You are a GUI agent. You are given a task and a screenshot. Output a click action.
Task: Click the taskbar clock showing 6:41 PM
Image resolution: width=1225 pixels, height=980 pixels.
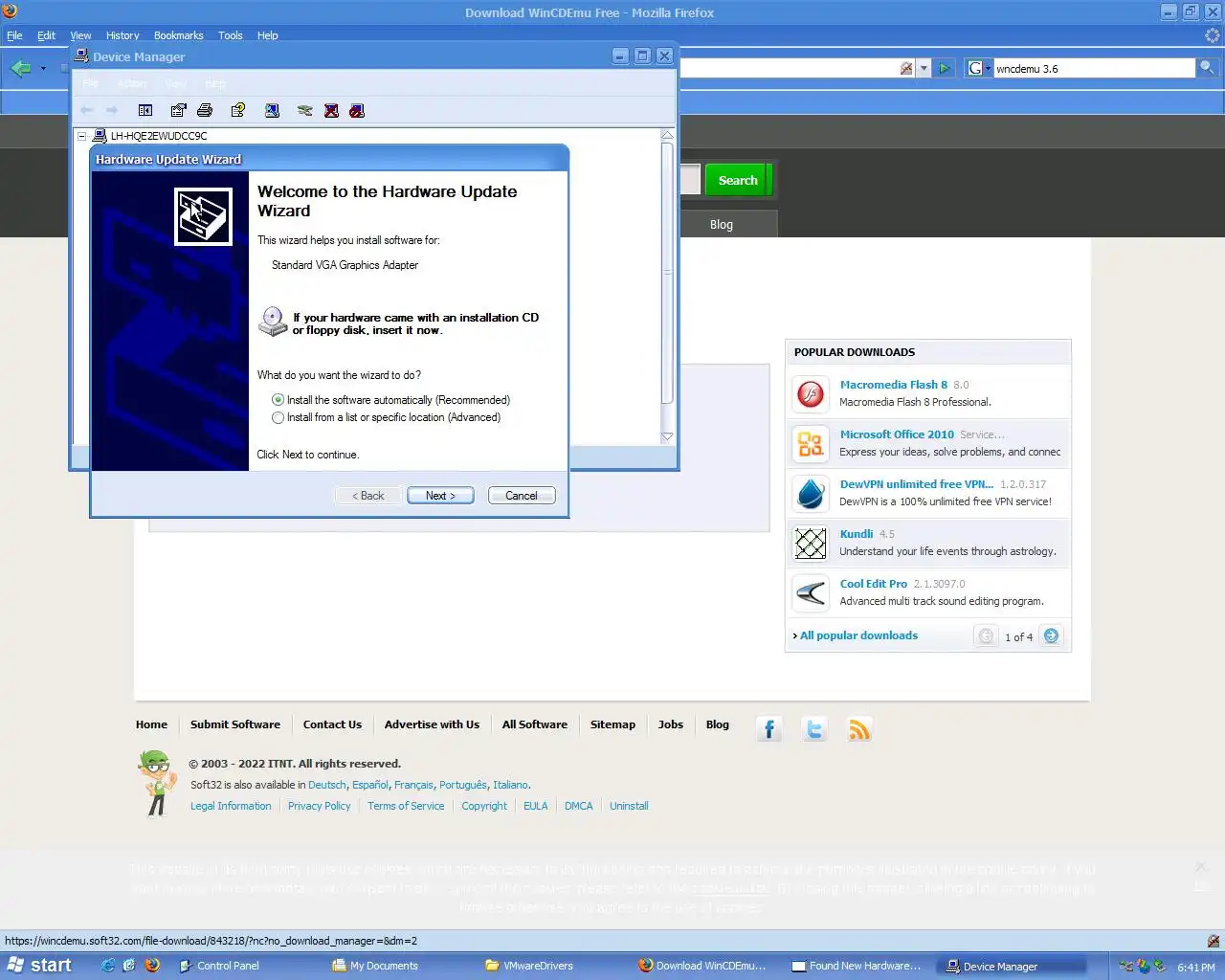click(x=1195, y=967)
